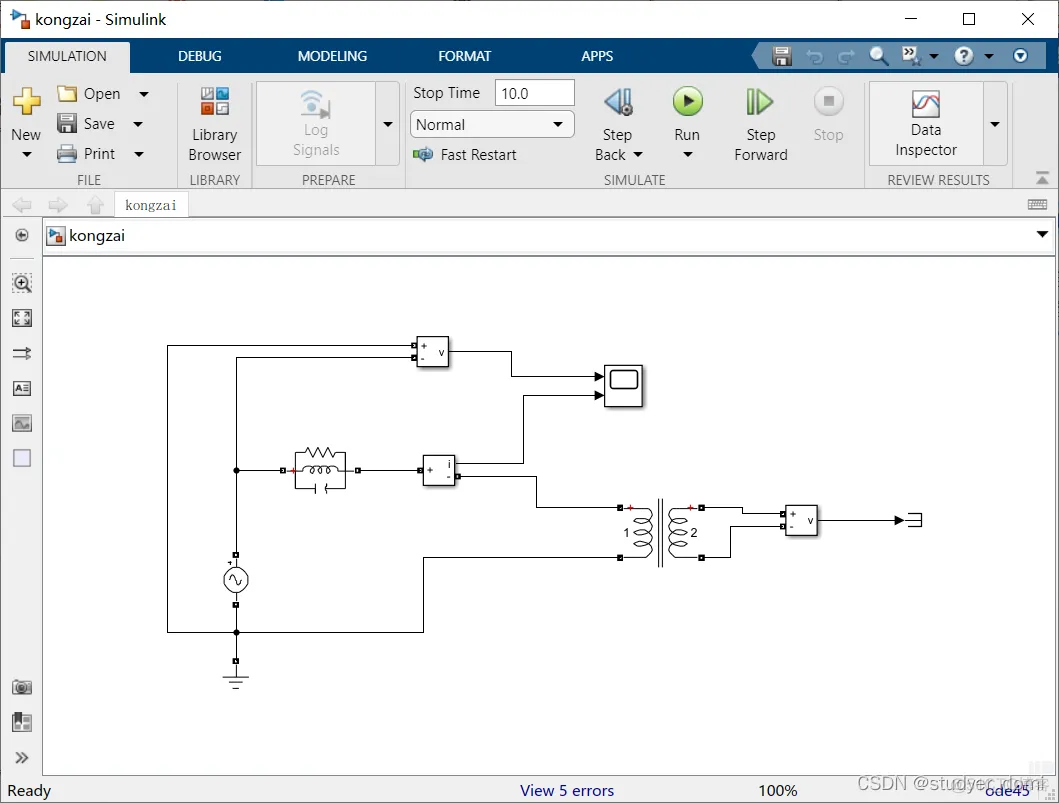Select the Zoom tool in the palette
1059x803 pixels.
22,283
